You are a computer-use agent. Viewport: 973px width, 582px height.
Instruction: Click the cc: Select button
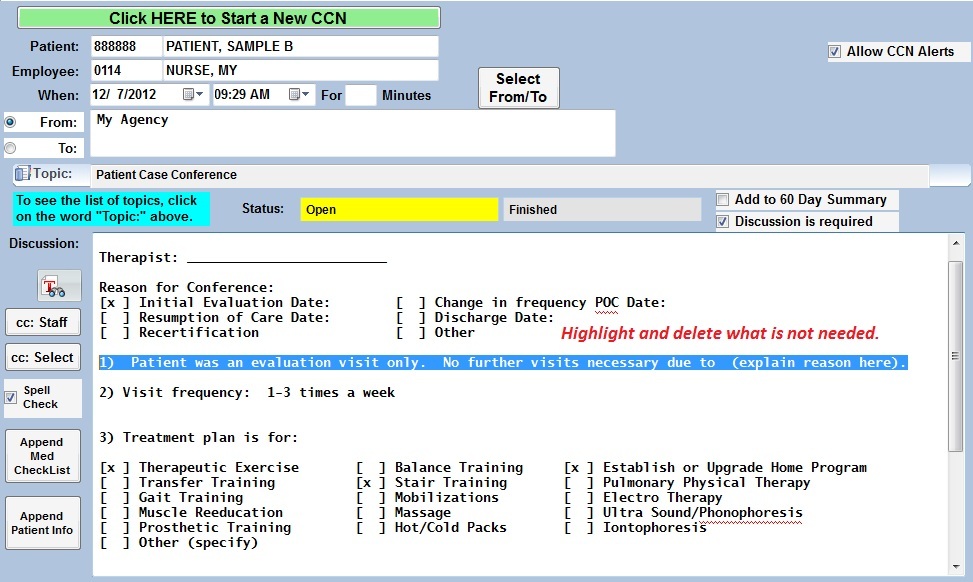pos(42,357)
